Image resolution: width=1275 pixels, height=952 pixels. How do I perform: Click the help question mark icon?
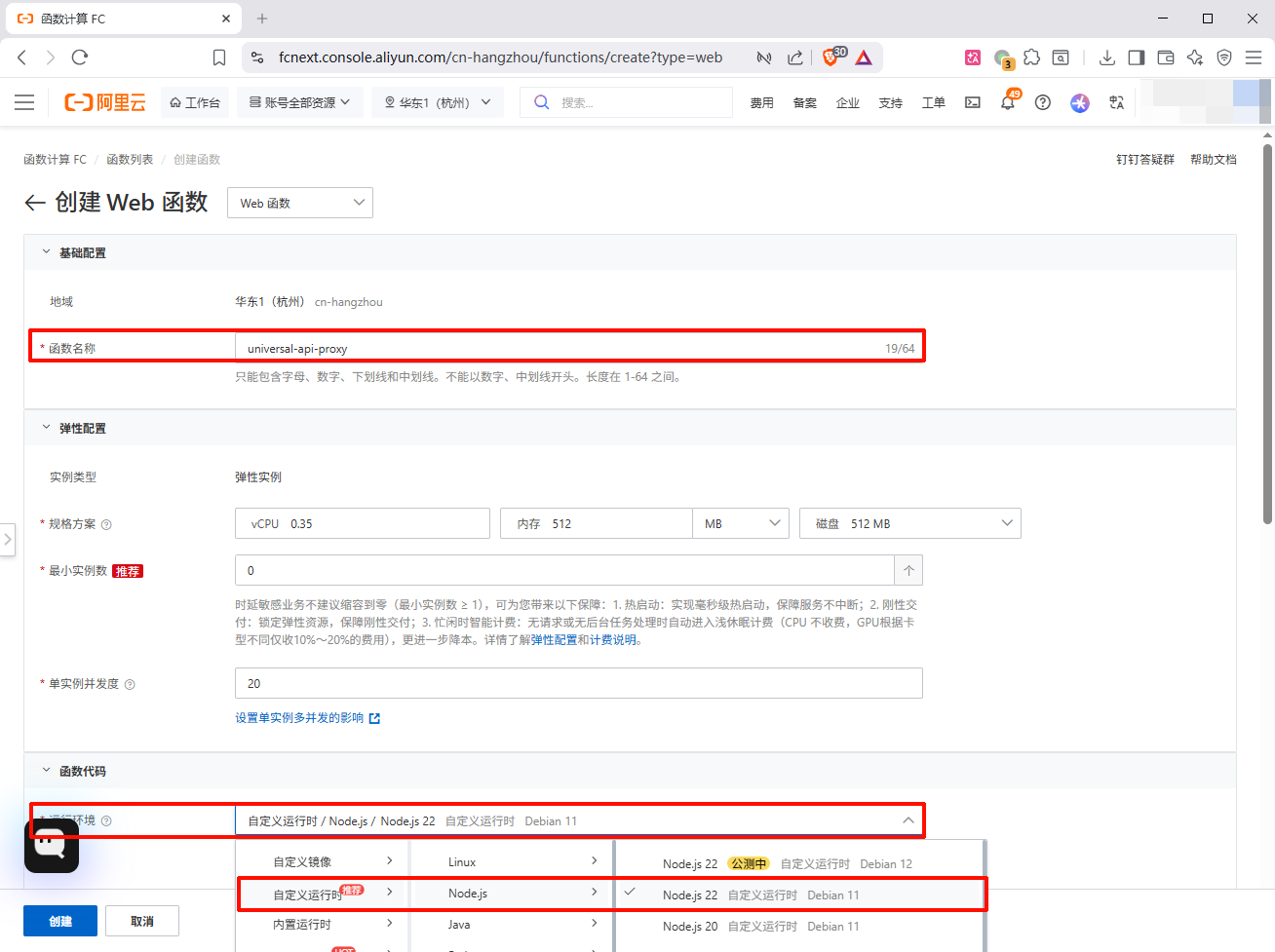(1042, 102)
